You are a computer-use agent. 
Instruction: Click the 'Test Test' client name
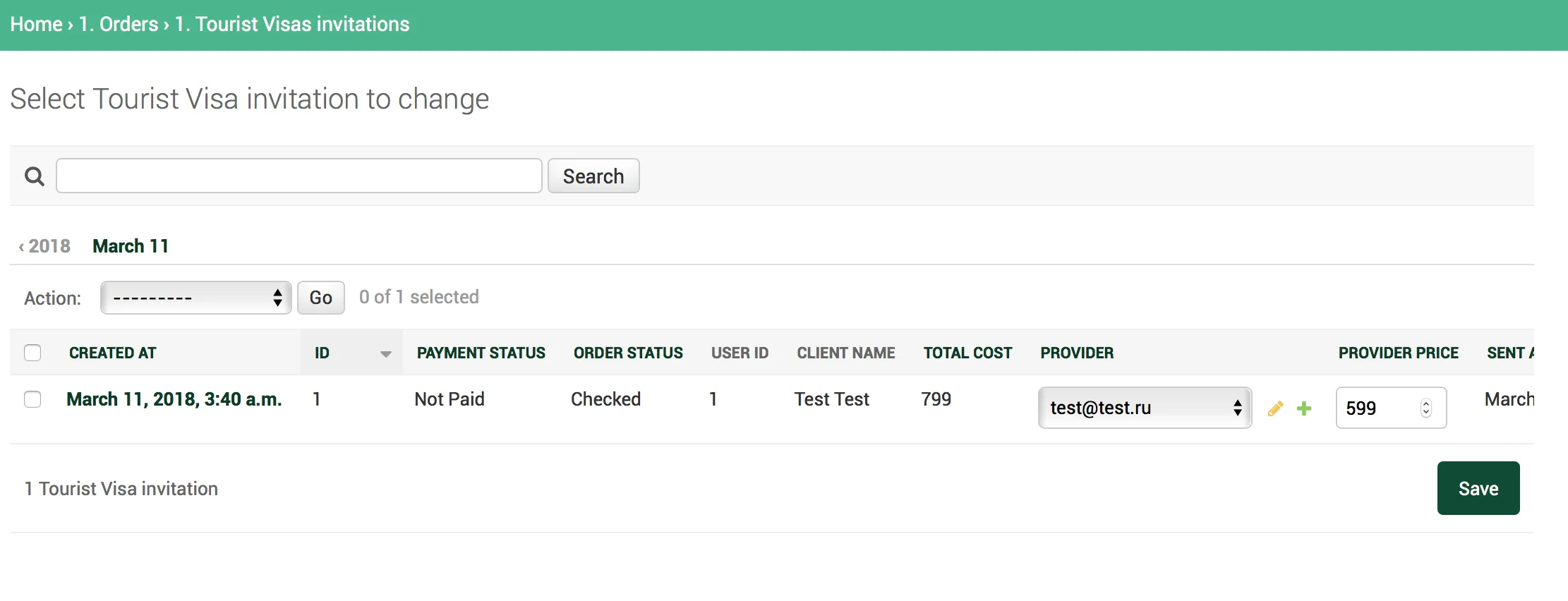point(832,399)
